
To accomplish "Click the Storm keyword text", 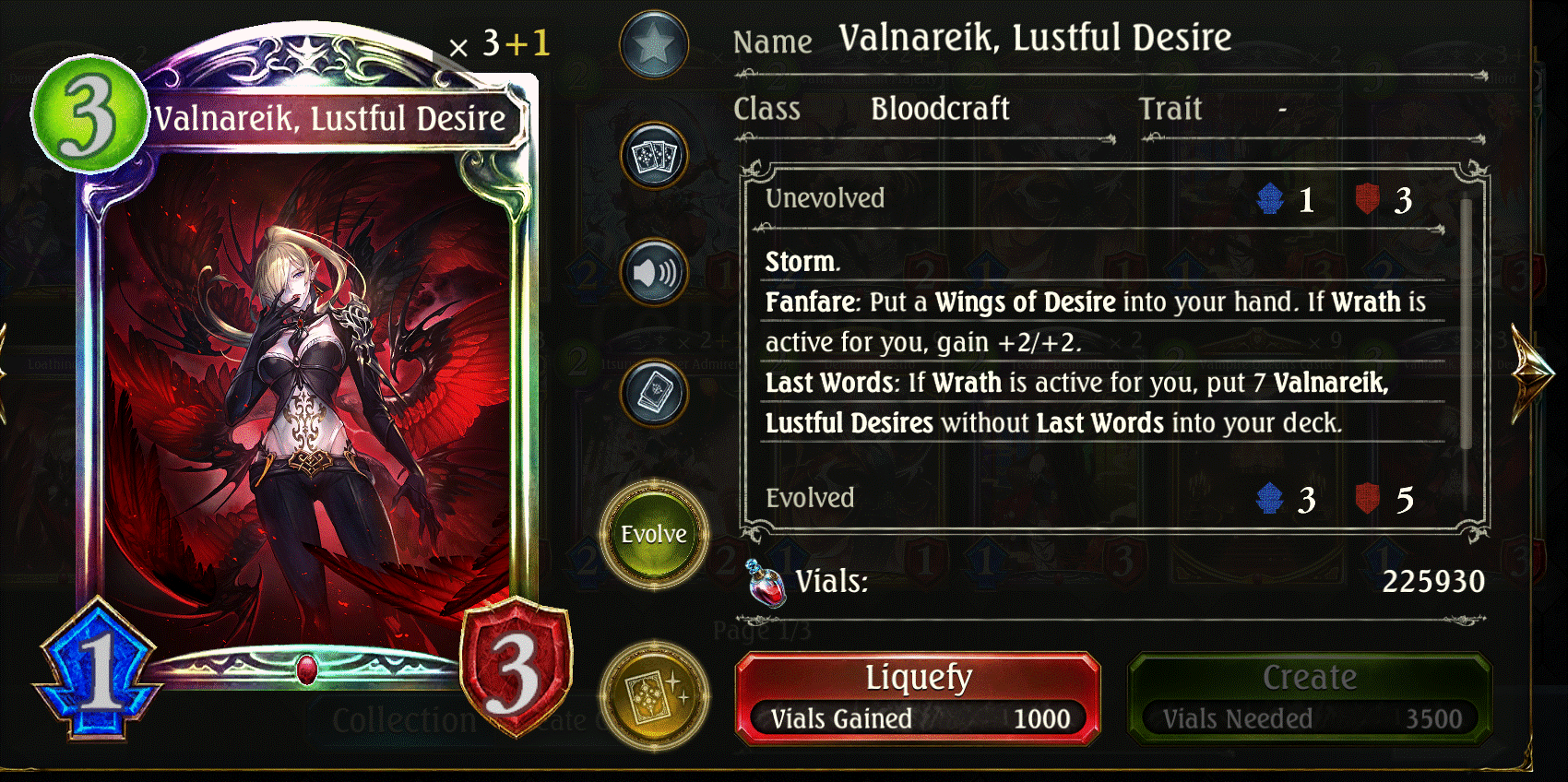I will coord(800,262).
